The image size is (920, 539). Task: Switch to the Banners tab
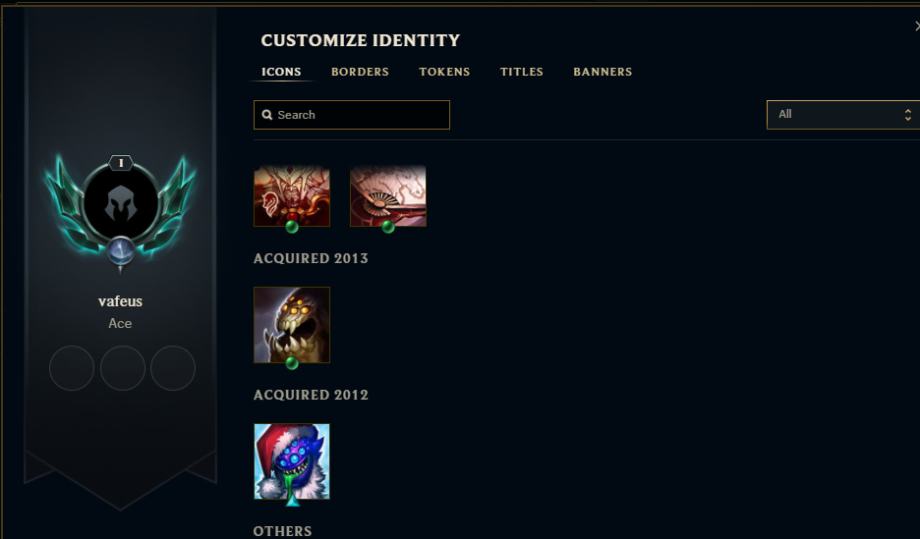point(603,72)
